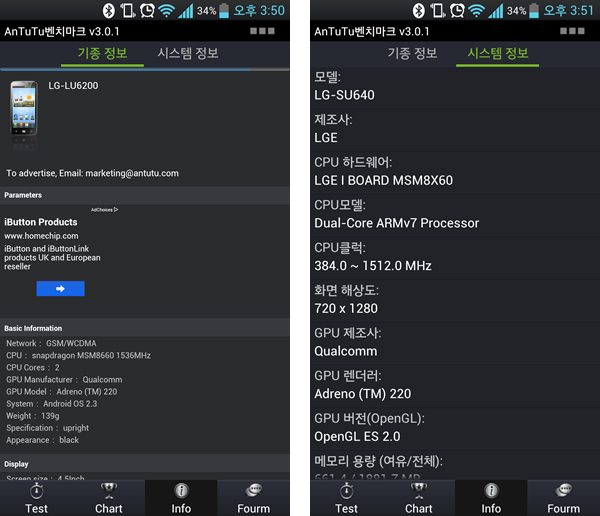Open Fourm in the left screenshot's bottom bar
The image size is (600, 516).
pyautogui.click(x=253, y=498)
